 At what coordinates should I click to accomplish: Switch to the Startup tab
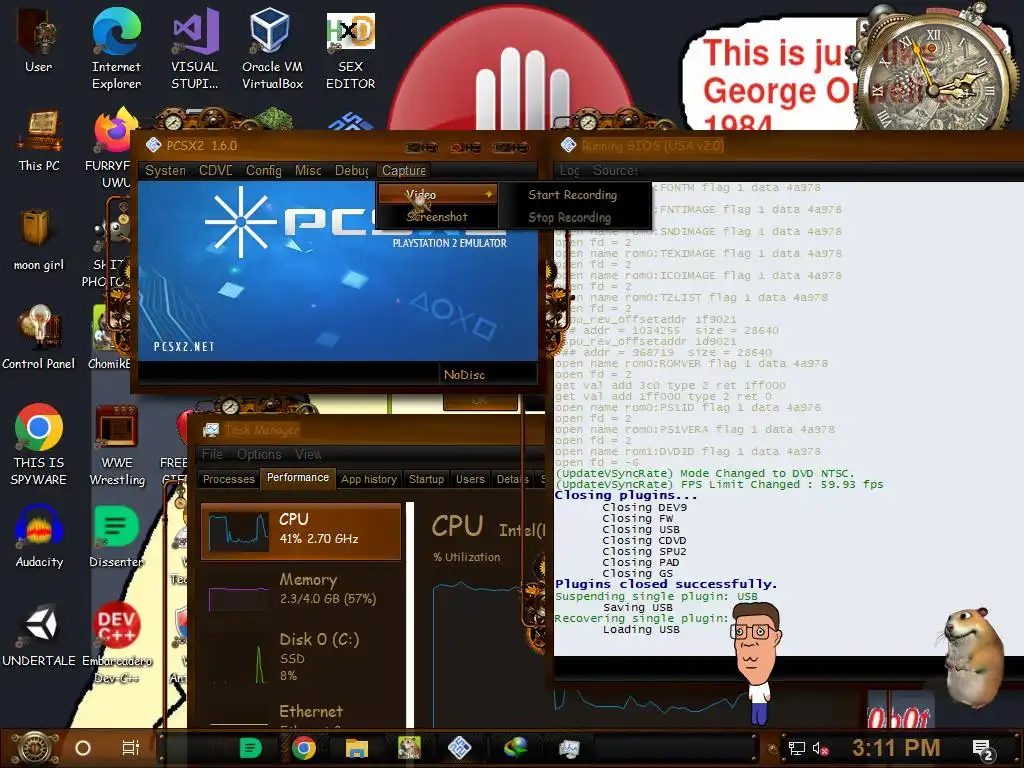pyautogui.click(x=426, y=479)
